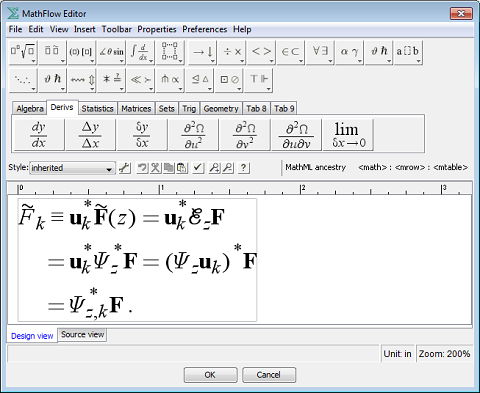Open the matrix layout templates palette

click(x=171, y=52)
